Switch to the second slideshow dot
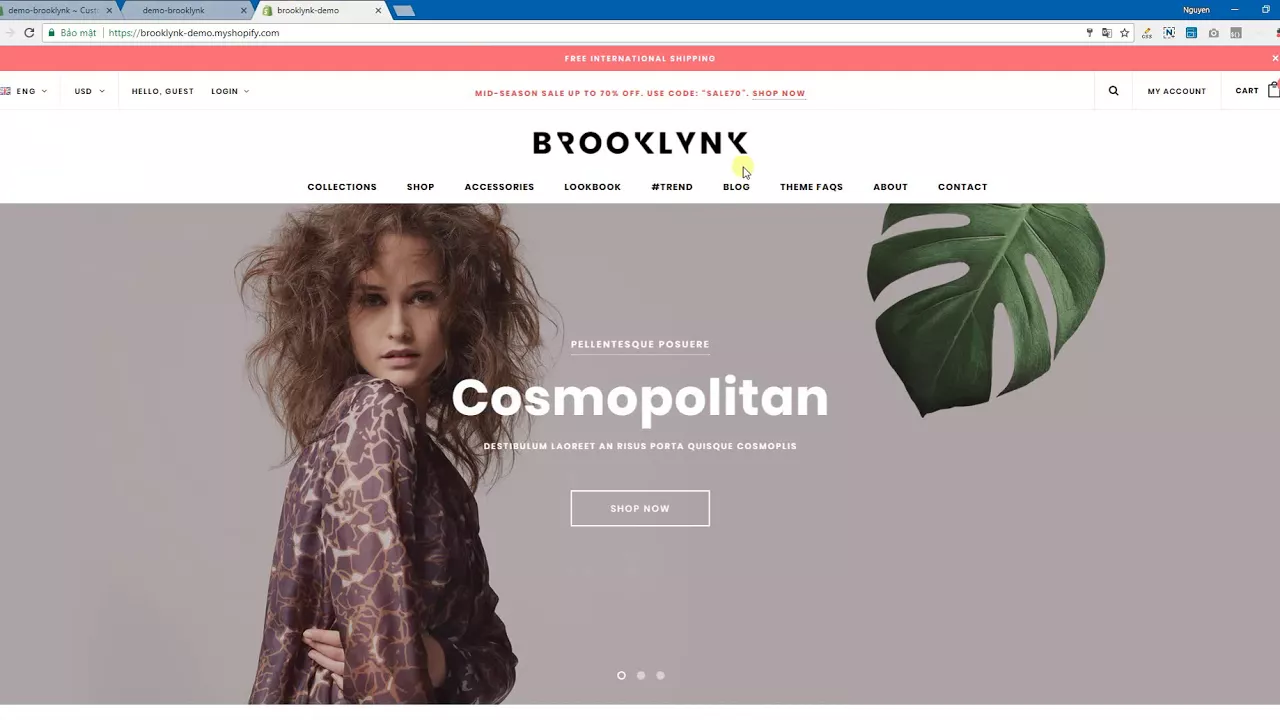This screenshot has width=1280, height=720. click(641, 675)
